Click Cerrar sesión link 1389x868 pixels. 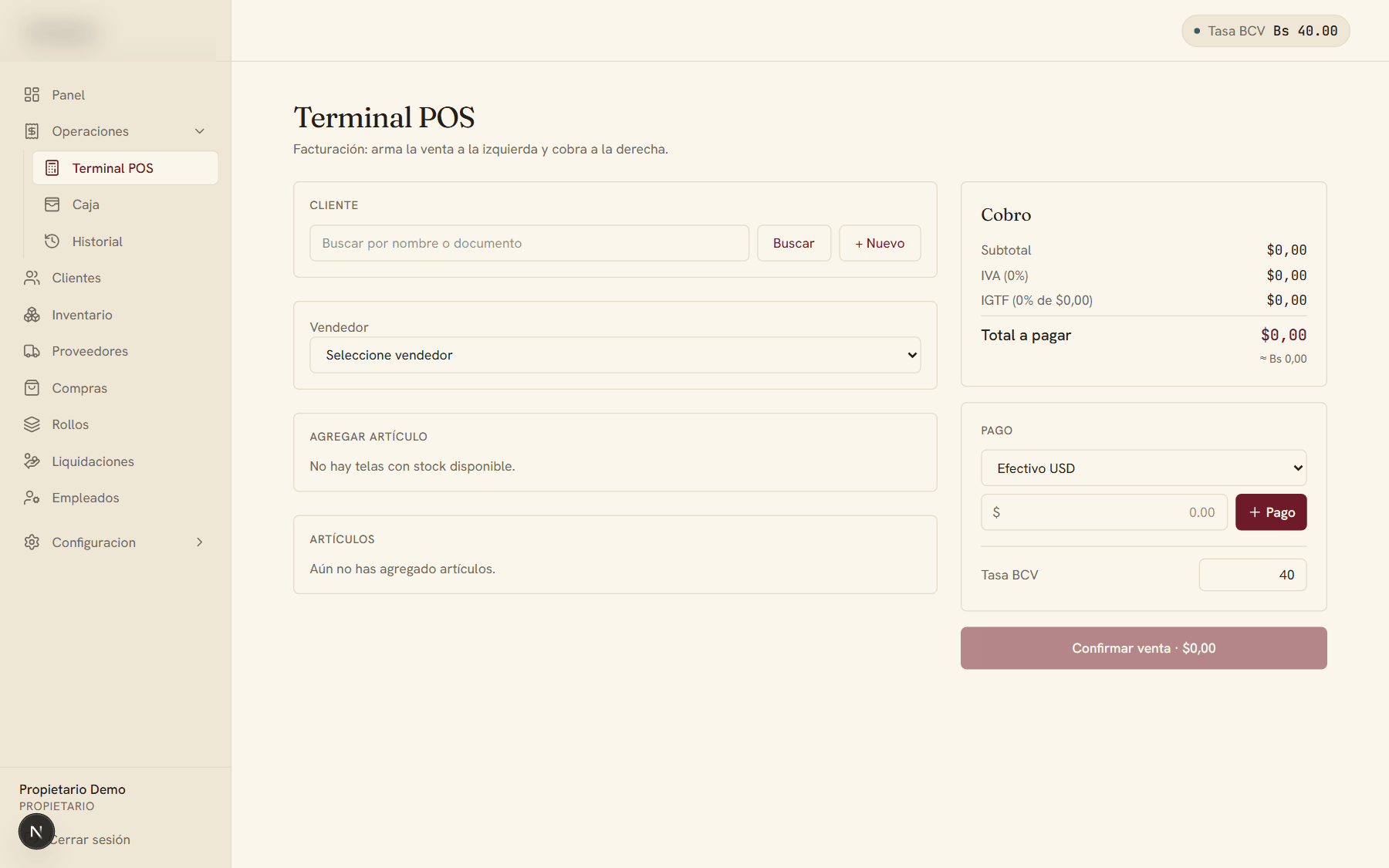pos(90,839)
